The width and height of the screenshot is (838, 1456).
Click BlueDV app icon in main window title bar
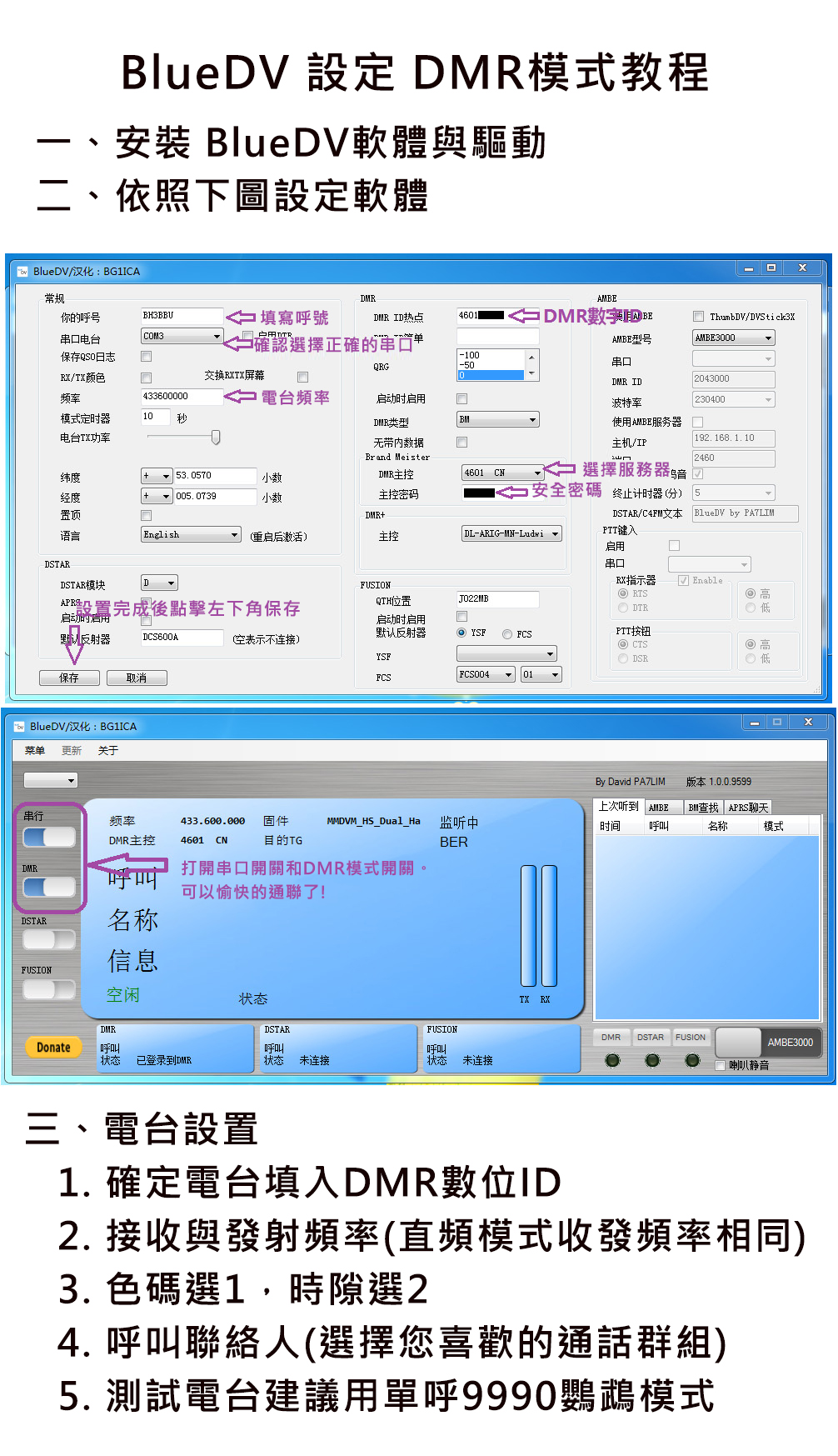tap(19, 727)
